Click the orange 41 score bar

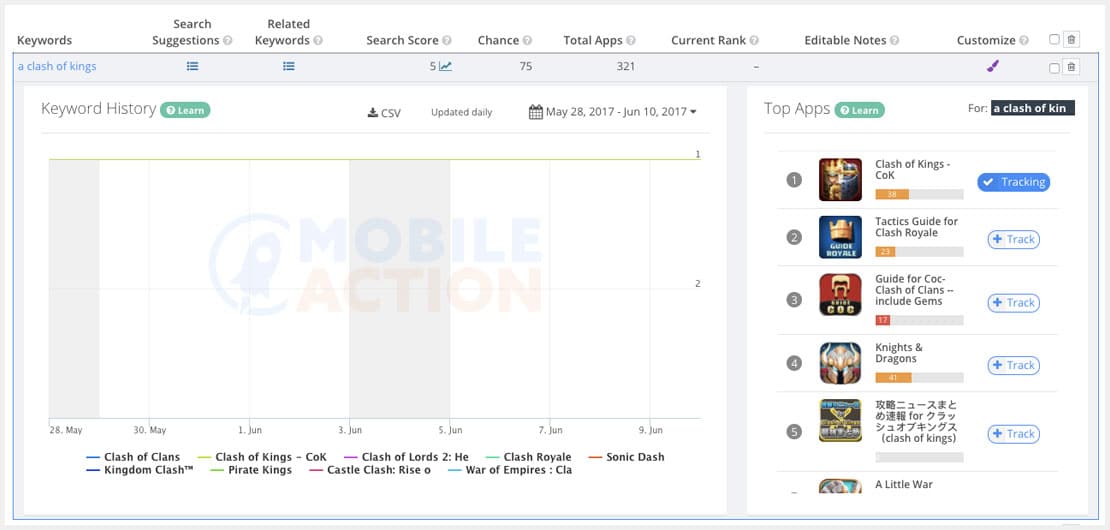[x=893, y=378]
